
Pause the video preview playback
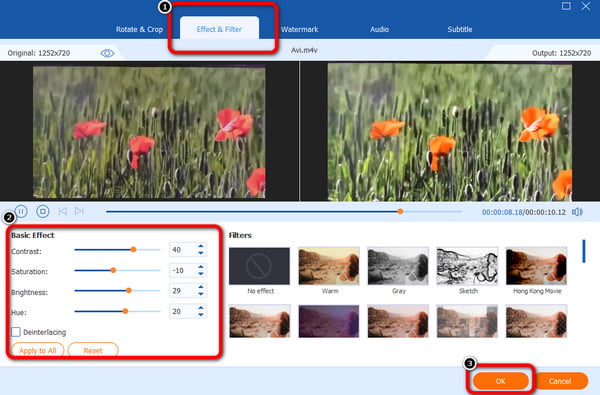[21, 211]
